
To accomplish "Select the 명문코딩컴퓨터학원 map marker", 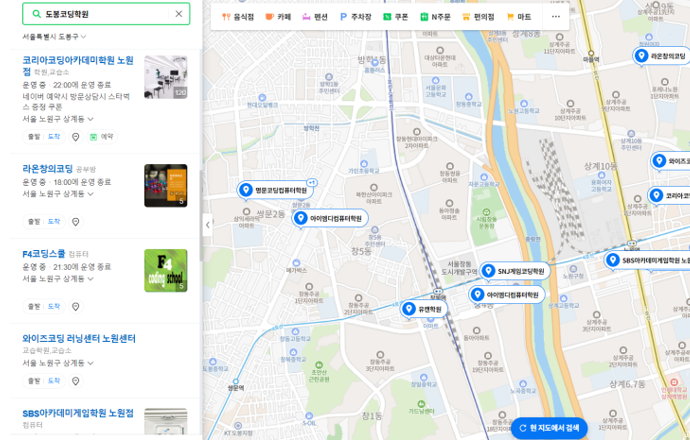I will click(x=275, y=190).
